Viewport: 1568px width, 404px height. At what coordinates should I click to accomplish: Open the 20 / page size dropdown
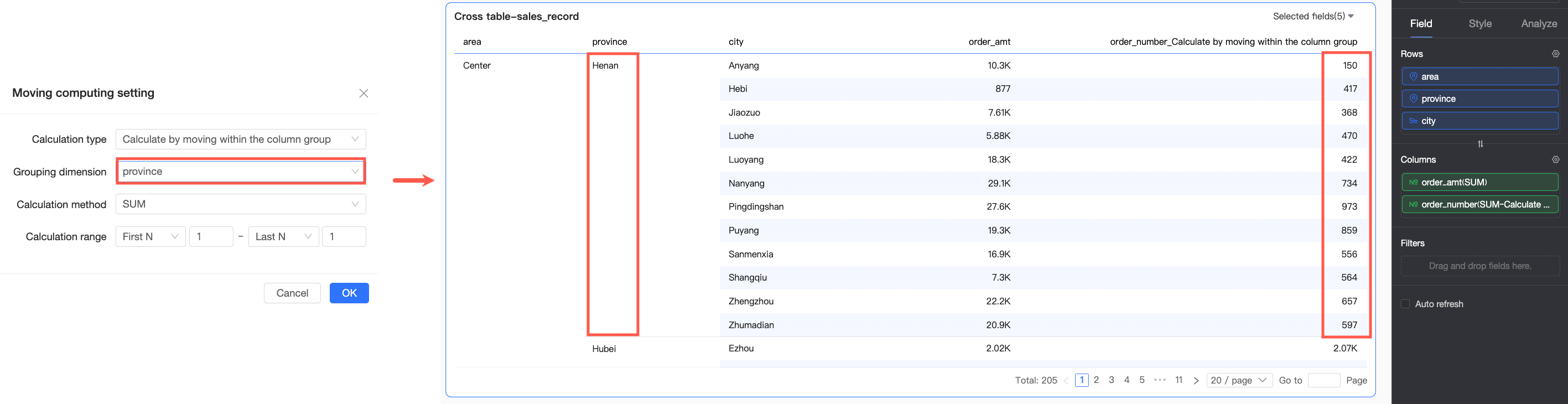tap(1239, 380)
